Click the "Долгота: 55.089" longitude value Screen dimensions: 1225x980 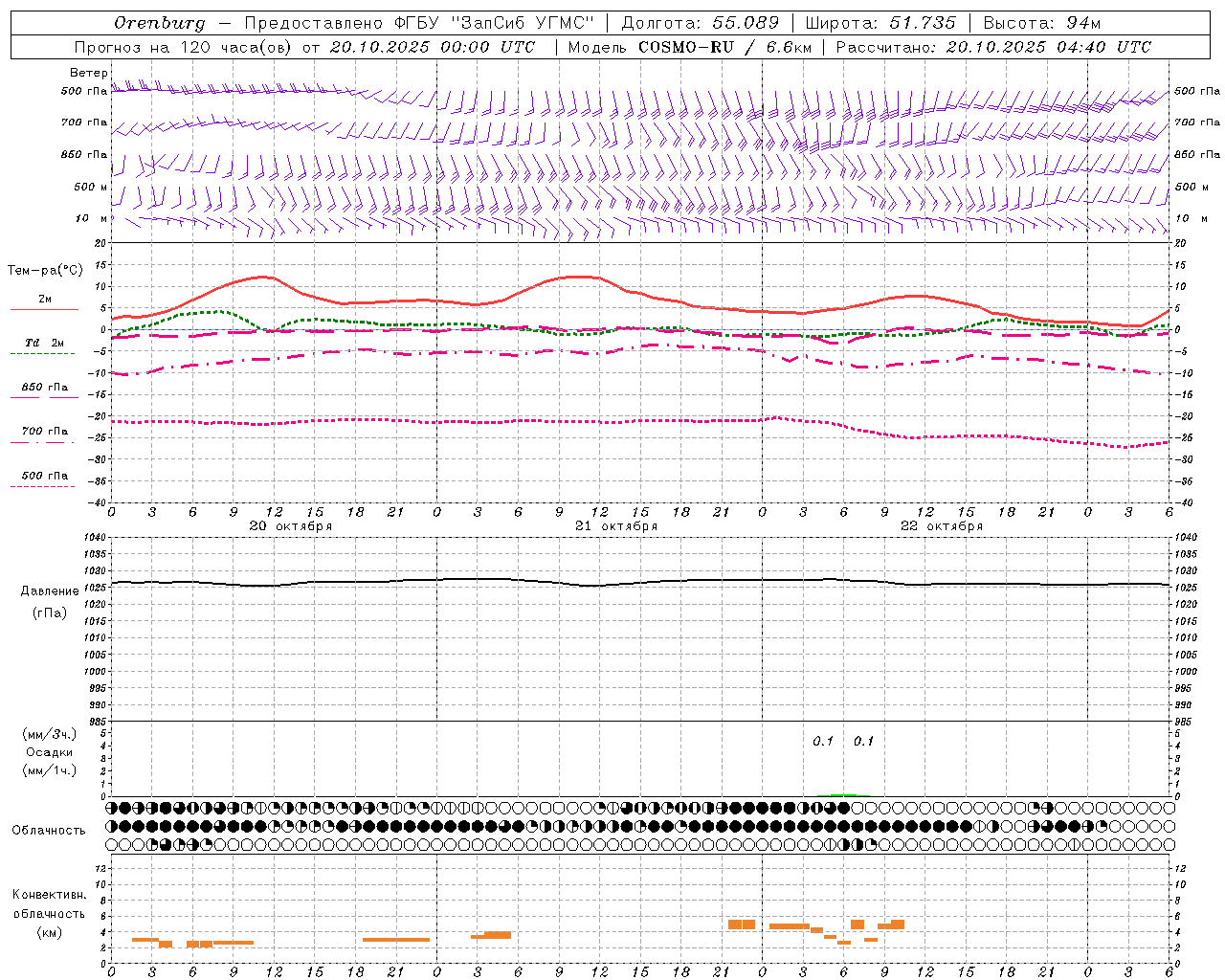point(701,23)
